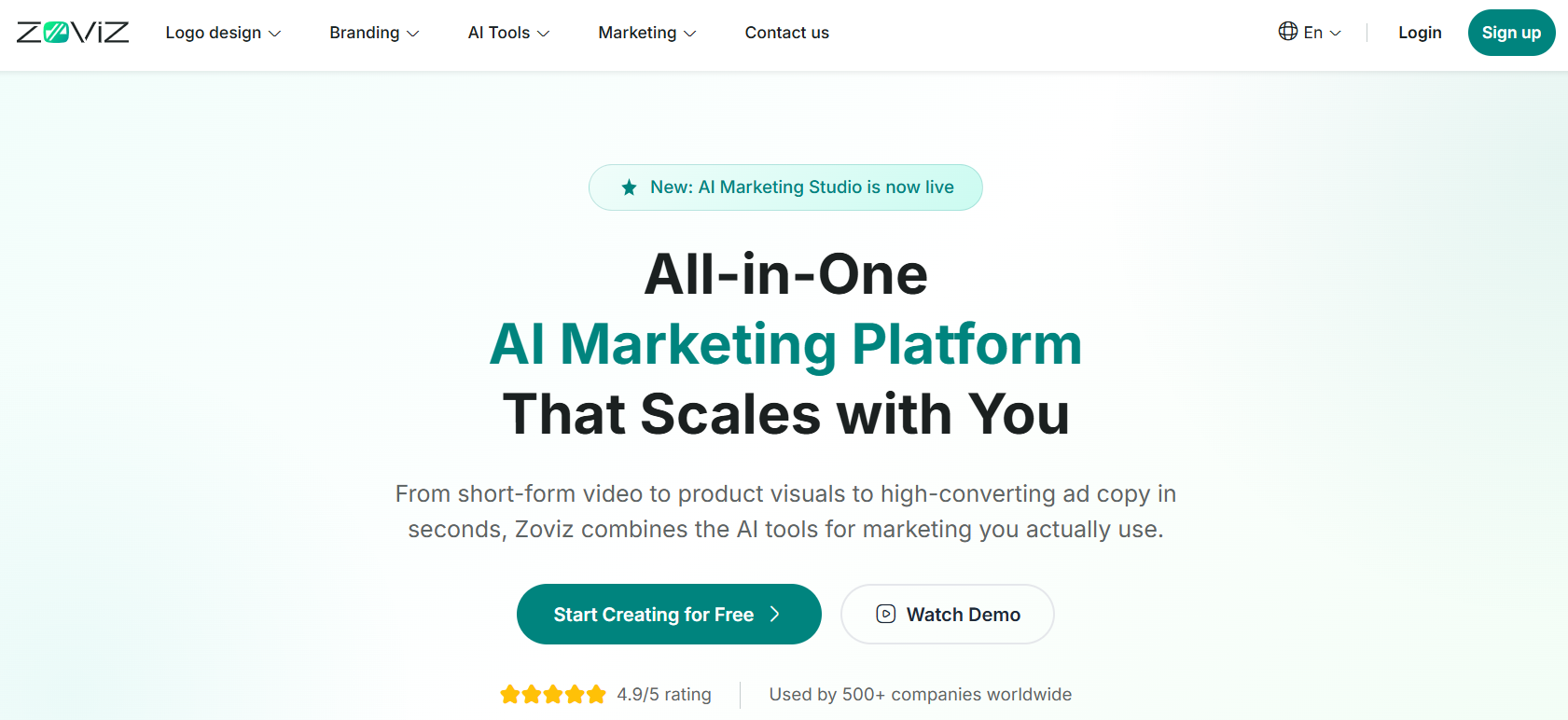Expand the AI Tools menu
Viewport: 1568px width, 720px height.
(x=508, y=33)
